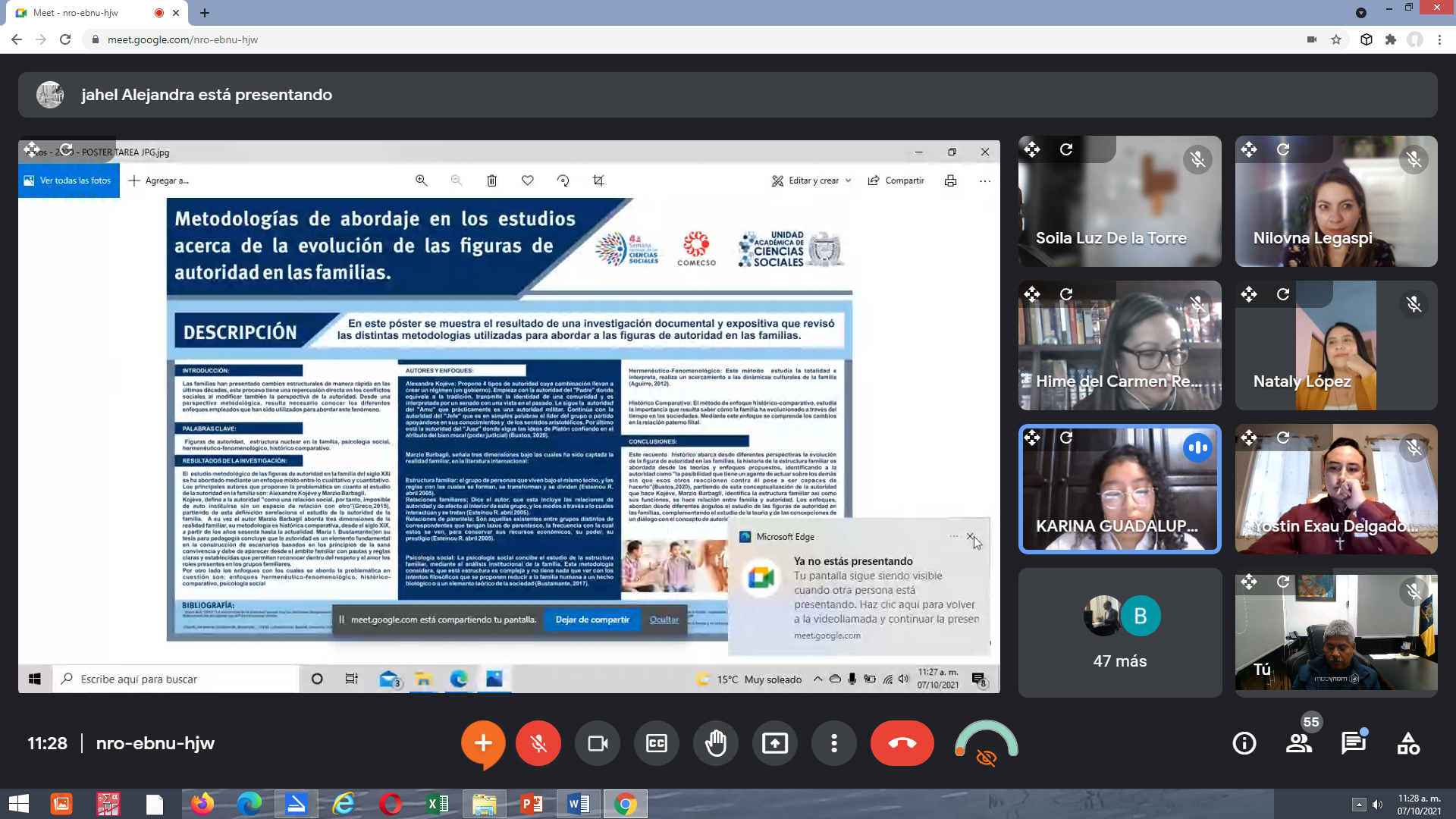Raise hand in the meeting
Image resolution: width=1456 pixels, height=819 pixels.
[x=716, y=743]
